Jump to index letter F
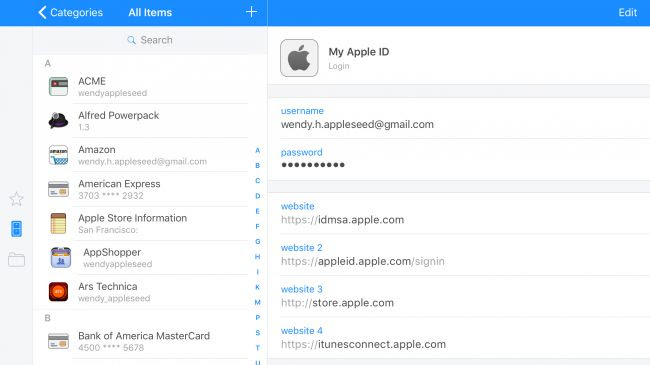This screenshot has width=650, height=365. (x=257, y=226)
